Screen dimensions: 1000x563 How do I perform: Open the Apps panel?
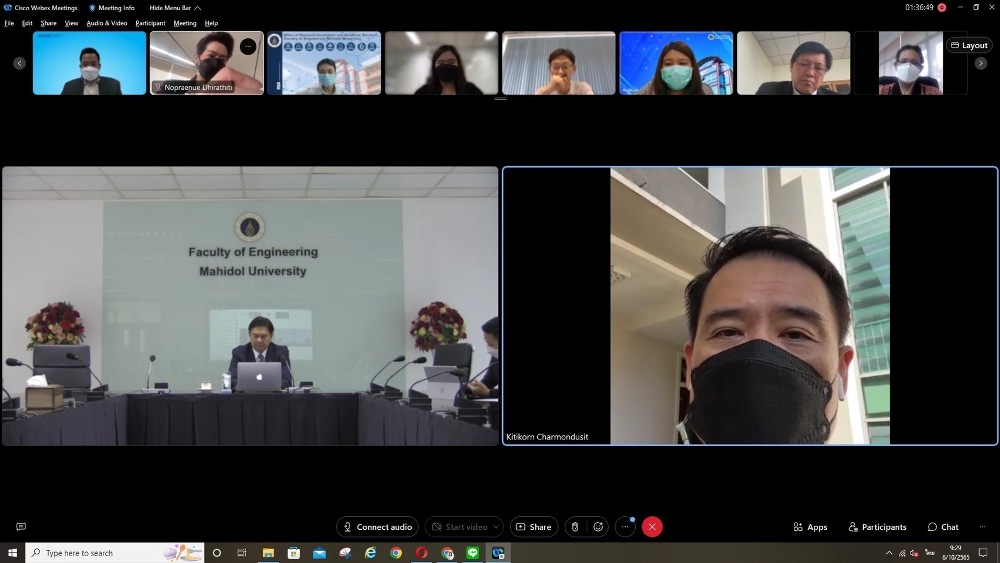point(810,527)
